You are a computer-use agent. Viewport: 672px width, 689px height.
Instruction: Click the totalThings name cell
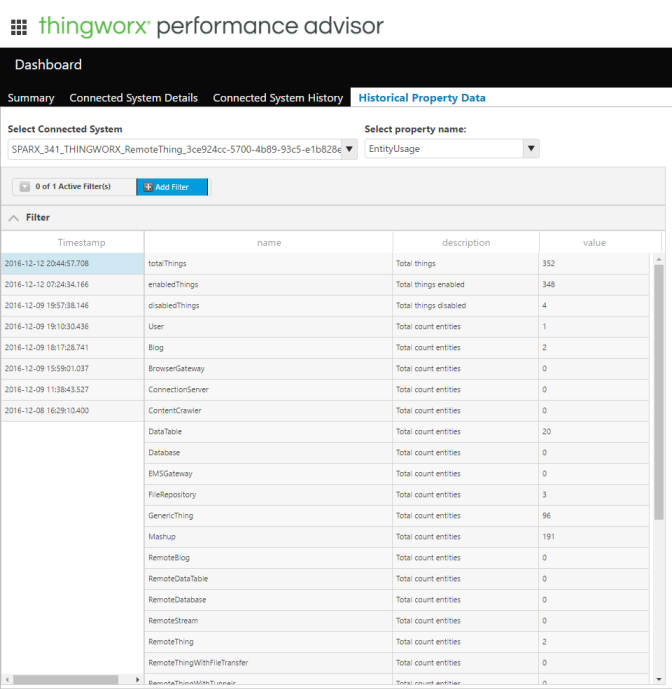pyautogui.click(x=269, y=264)
